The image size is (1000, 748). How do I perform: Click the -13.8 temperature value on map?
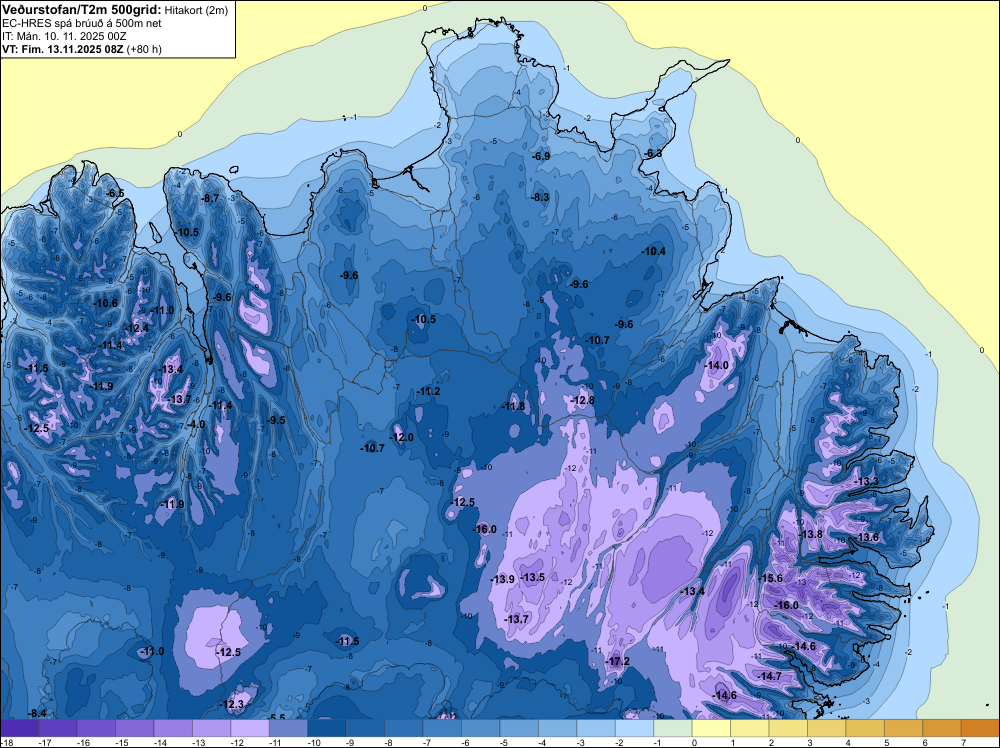[811, 534]
